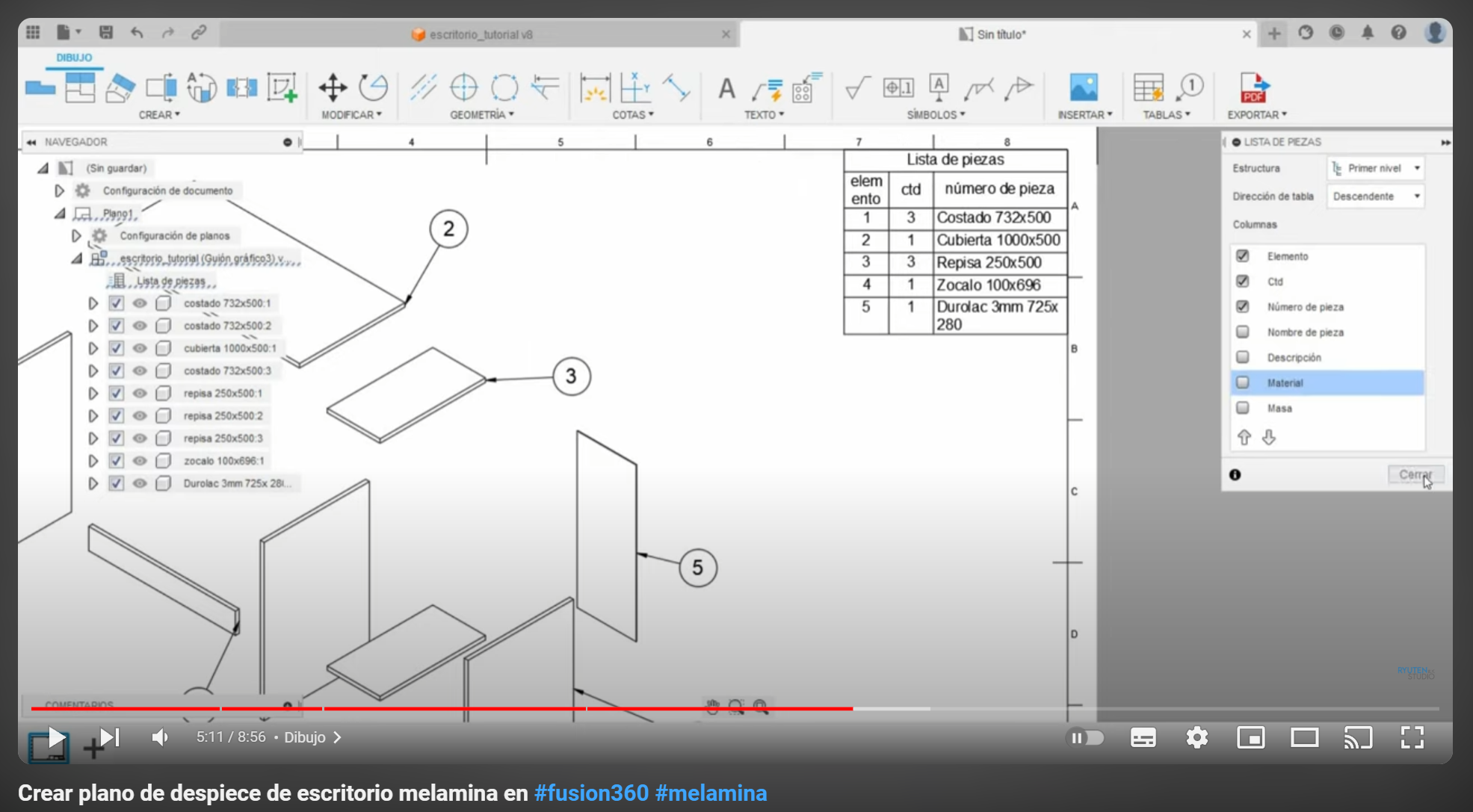Open the #fusion360 hashtag link
Image resolution: width=1473 pixels, height=812 pixels.
(x=591, y=793)
